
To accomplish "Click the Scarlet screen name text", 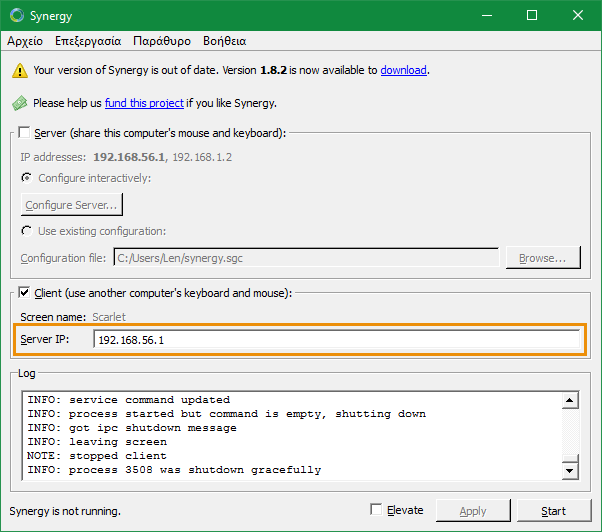I will pos(109,317).
